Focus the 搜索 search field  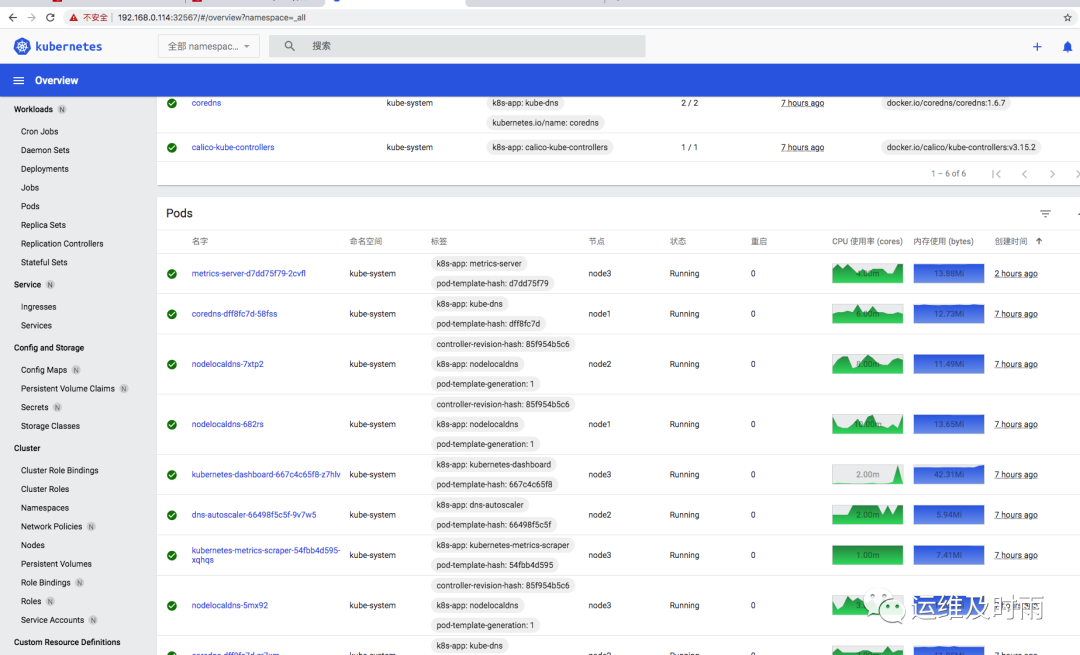point(457,46)
